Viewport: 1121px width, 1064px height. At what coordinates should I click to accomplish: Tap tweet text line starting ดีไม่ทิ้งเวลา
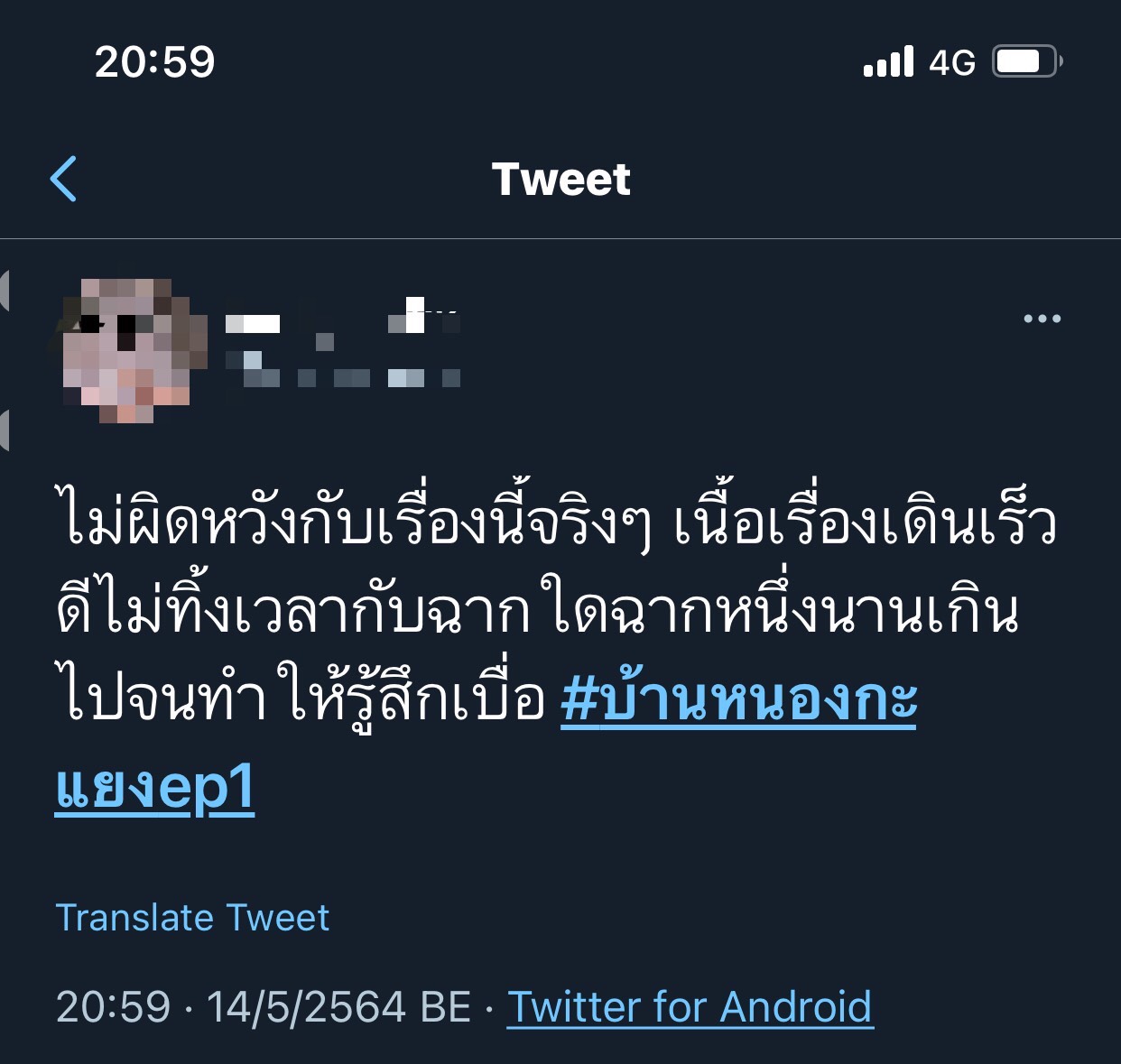click(538, 609)
